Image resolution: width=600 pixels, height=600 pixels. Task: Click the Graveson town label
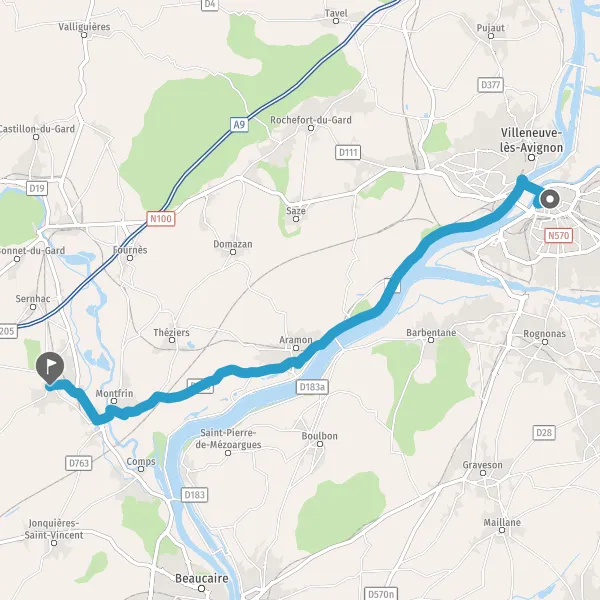(x=483, y=465)
